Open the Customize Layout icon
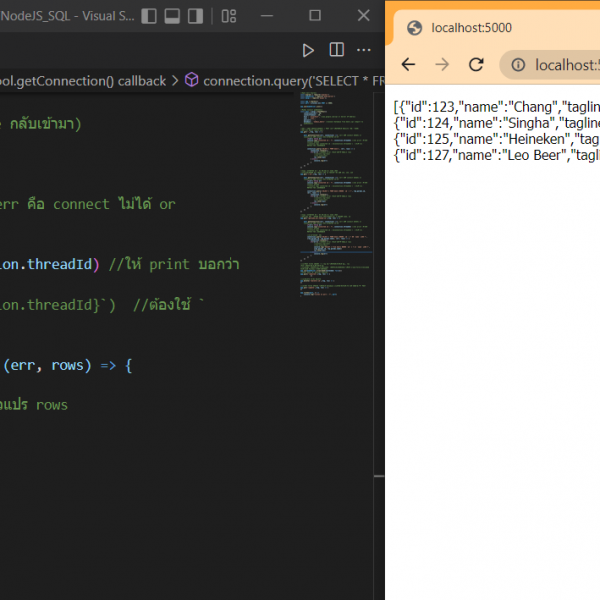 click(x=229, y=16)
